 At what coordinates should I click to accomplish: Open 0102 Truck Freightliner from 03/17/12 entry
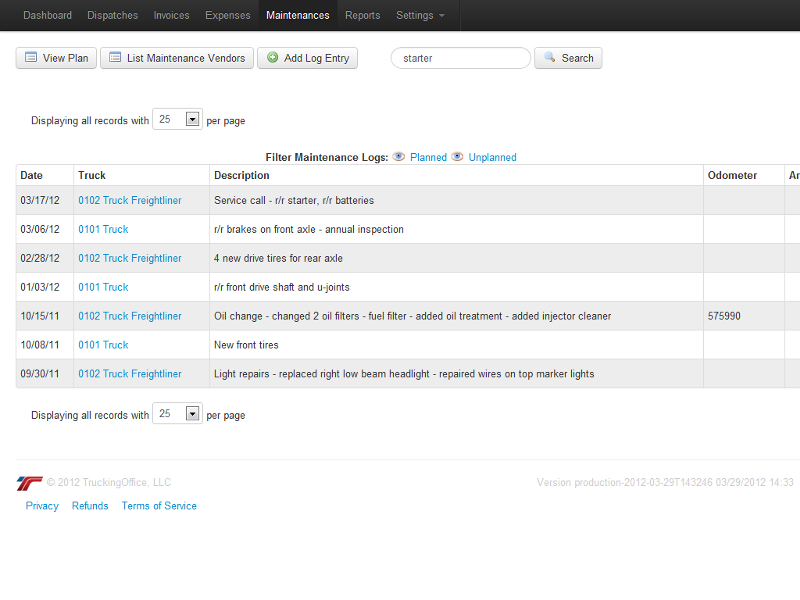pyautogui.click(x=130, y=200)
